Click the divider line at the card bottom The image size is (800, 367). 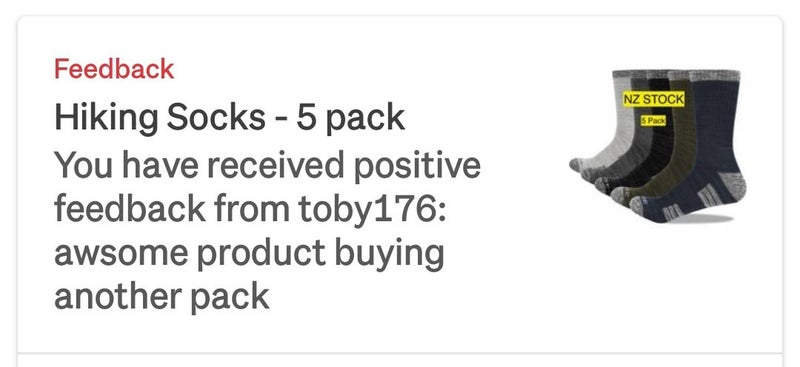(400, 353)
